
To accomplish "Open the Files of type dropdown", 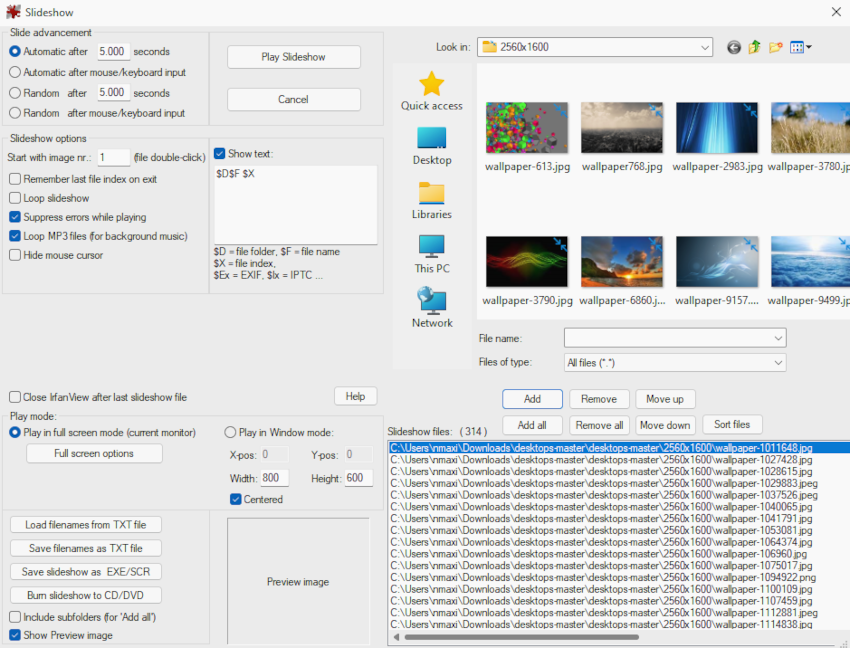I will point(778,363).
